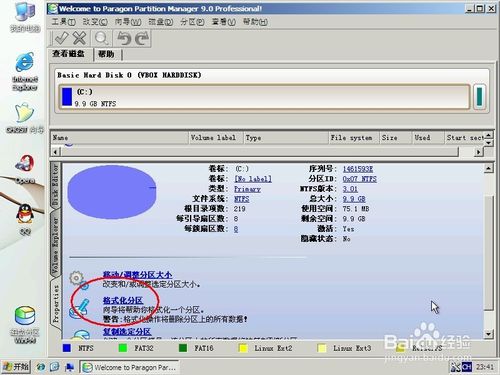500x375 pixels.
Task: Click the [No label] volume label link
Action: [253, 179]
